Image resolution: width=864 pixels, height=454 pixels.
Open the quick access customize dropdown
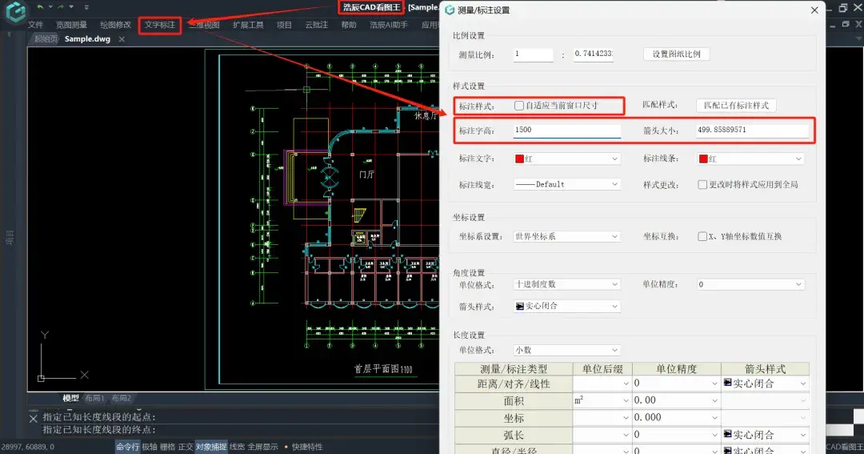[87, 7]
